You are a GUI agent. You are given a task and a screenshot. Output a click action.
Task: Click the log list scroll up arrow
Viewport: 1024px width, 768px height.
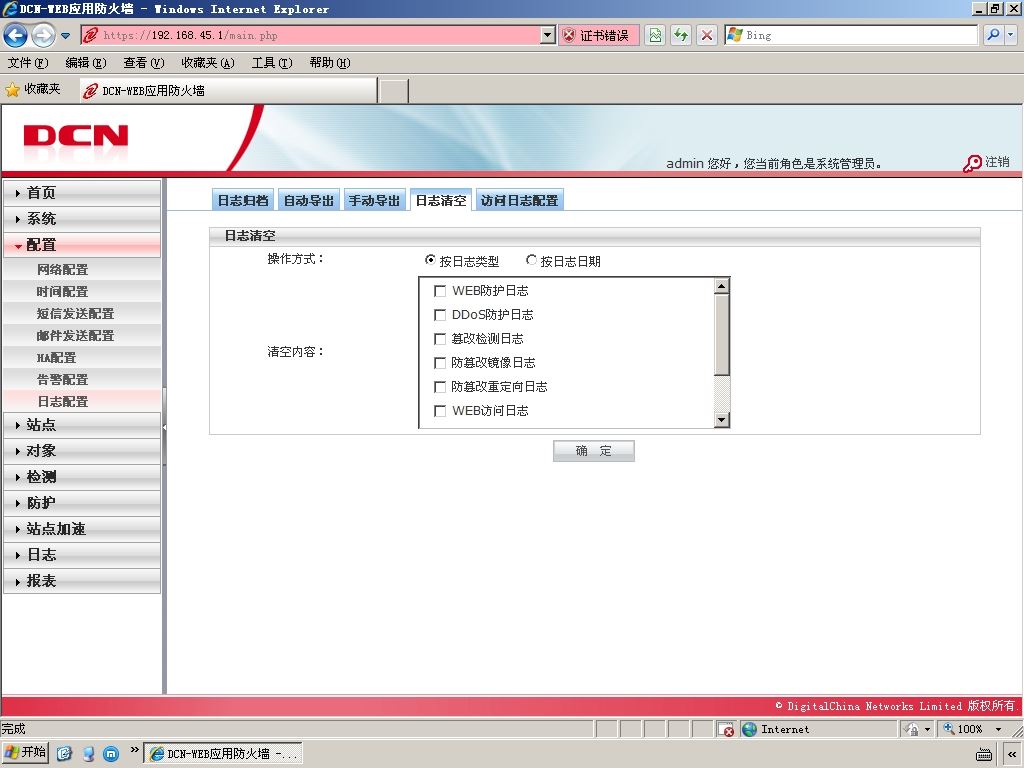tap(722, 286)
